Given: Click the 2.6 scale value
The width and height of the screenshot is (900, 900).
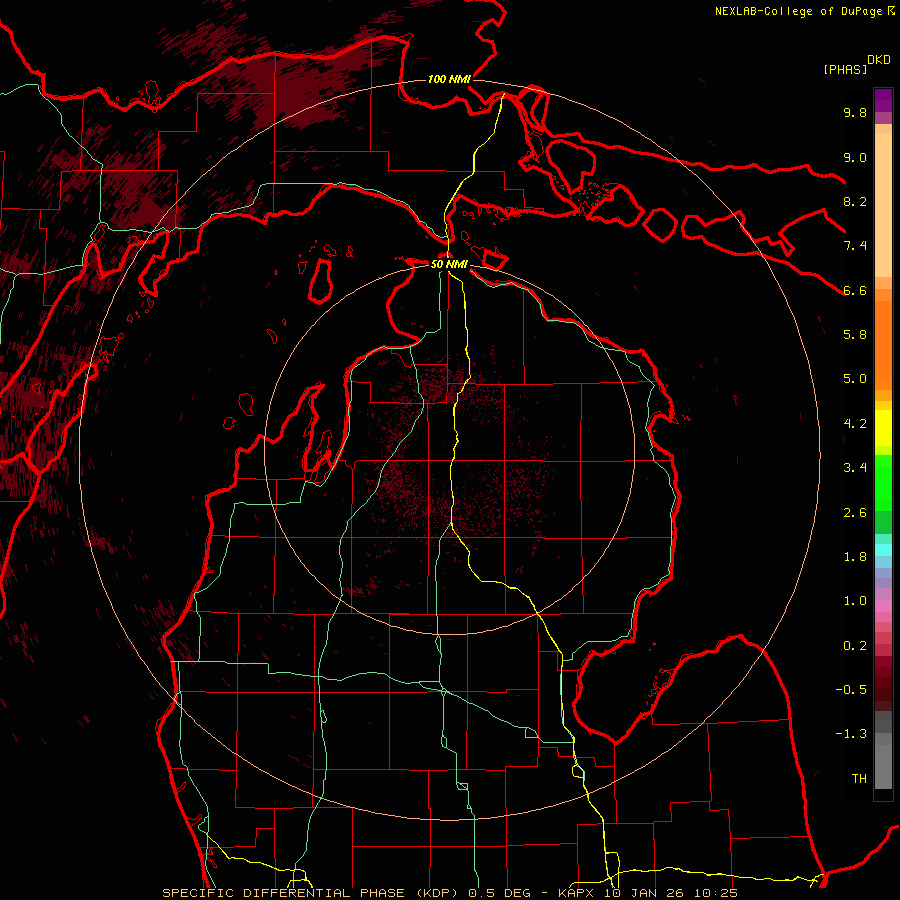Looking at the screenshot, I should pyautogui.click(x=855, y=513).
